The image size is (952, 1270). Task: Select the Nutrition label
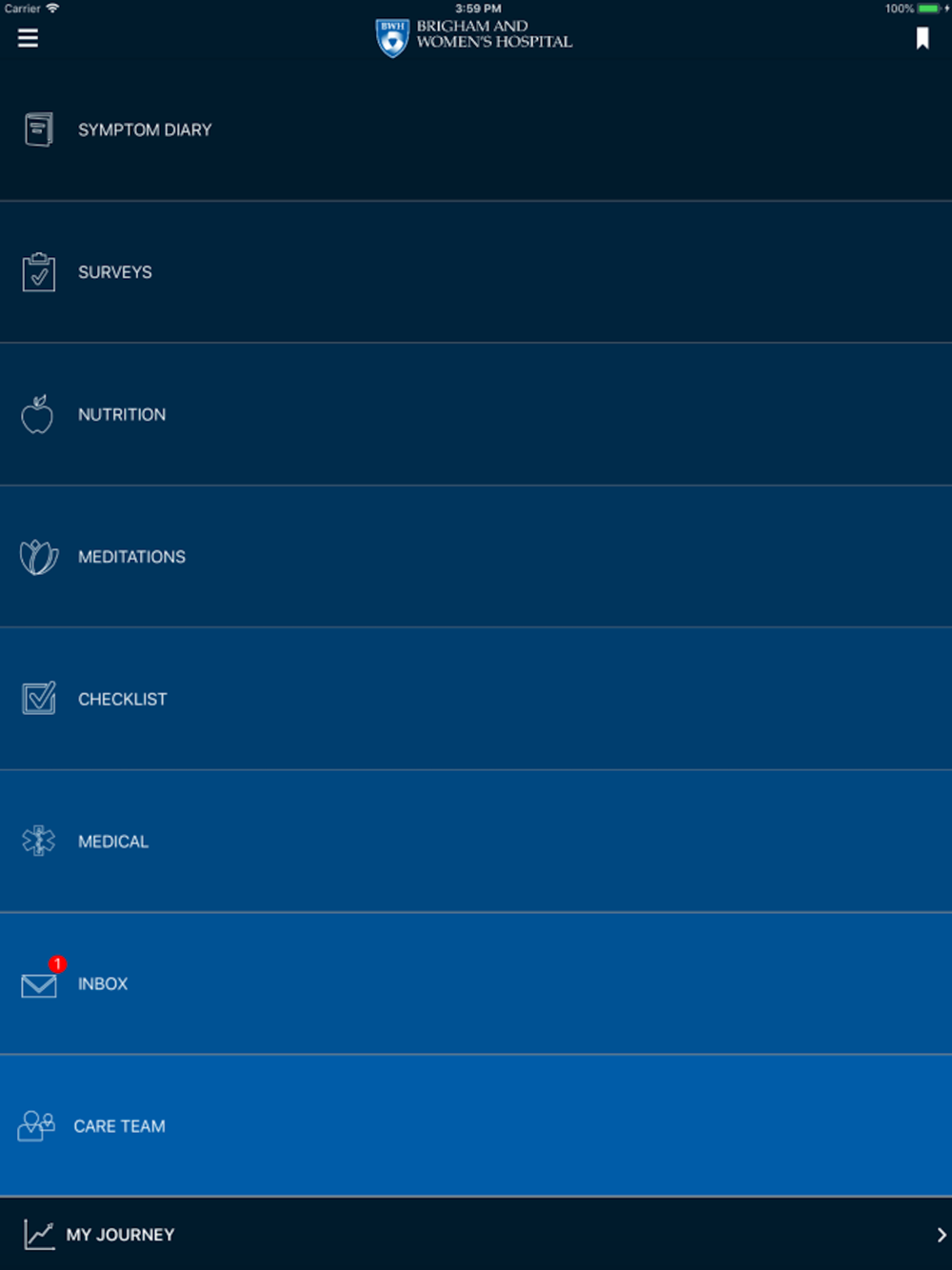click(x=122, y=414)
